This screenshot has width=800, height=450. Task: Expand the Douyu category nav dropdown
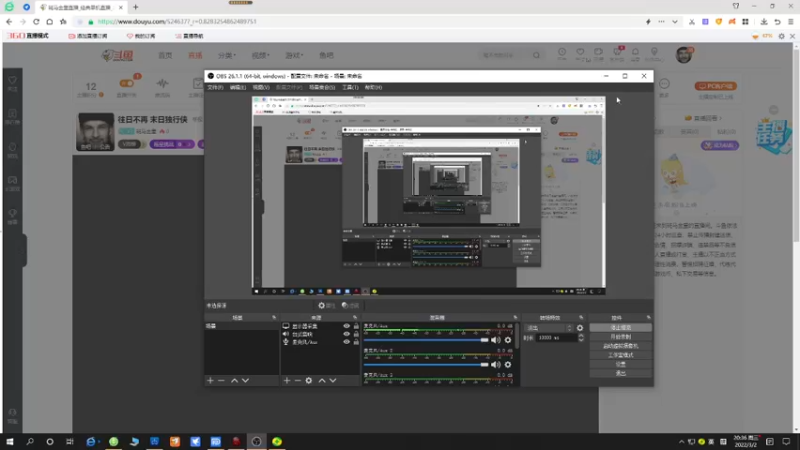pos(227,55)
